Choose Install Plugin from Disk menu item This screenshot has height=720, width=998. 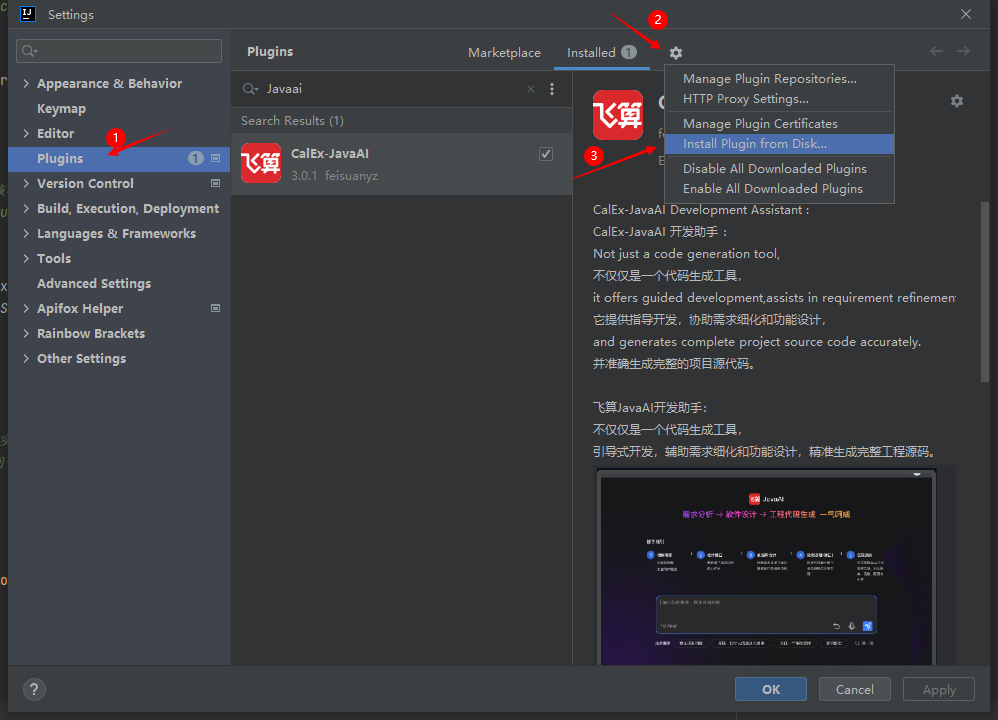coord(779,144)
